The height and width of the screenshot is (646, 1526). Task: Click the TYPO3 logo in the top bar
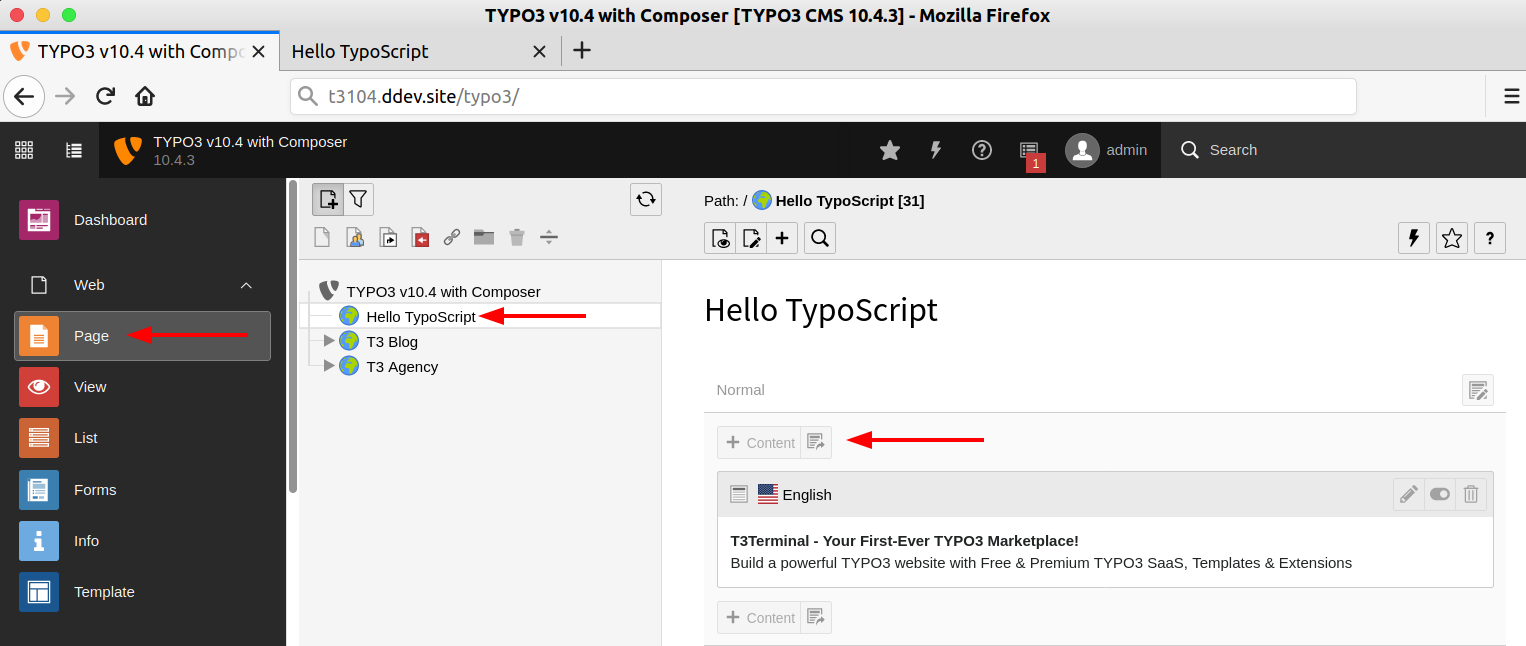(128, 150)
